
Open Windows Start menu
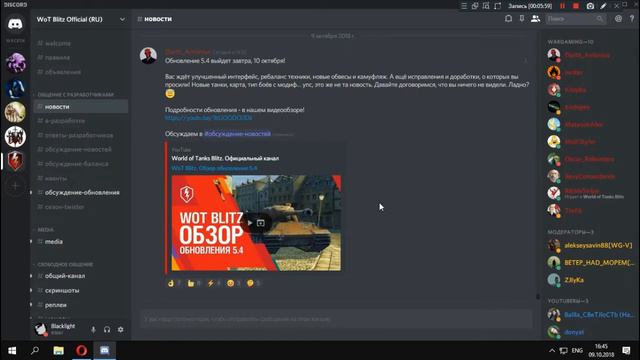(x=12, y=351)
